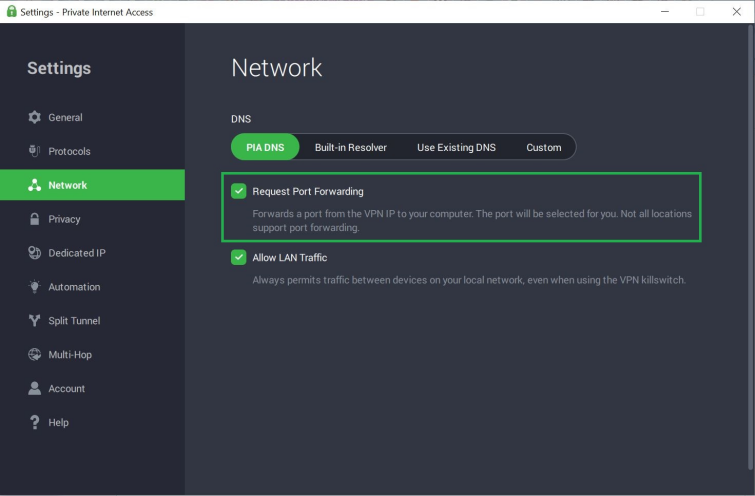Click the Allow LAN Traffic label text
Image resolution: width=755 pixels, height=496 pixels.
click(x=289, y=257)
